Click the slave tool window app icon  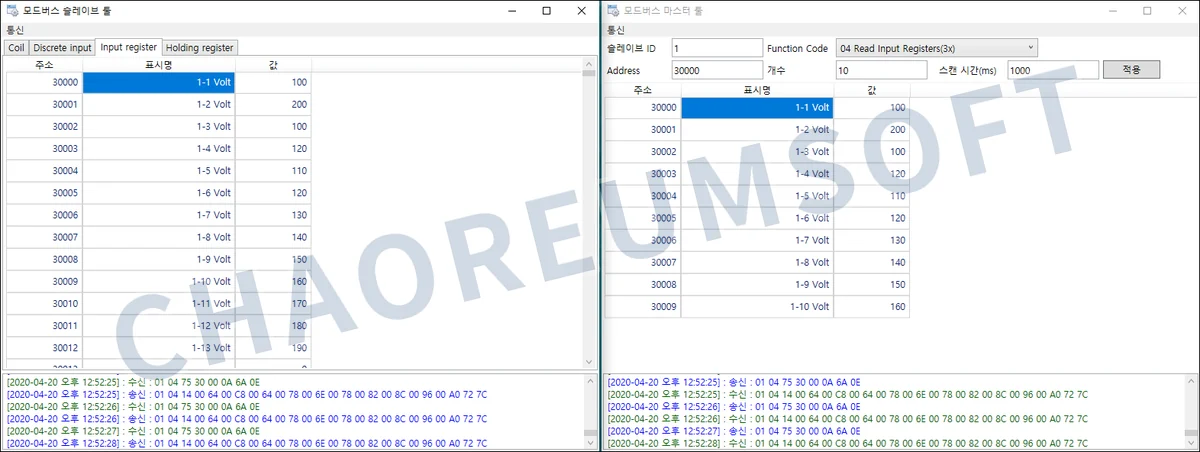coord(12,10)
